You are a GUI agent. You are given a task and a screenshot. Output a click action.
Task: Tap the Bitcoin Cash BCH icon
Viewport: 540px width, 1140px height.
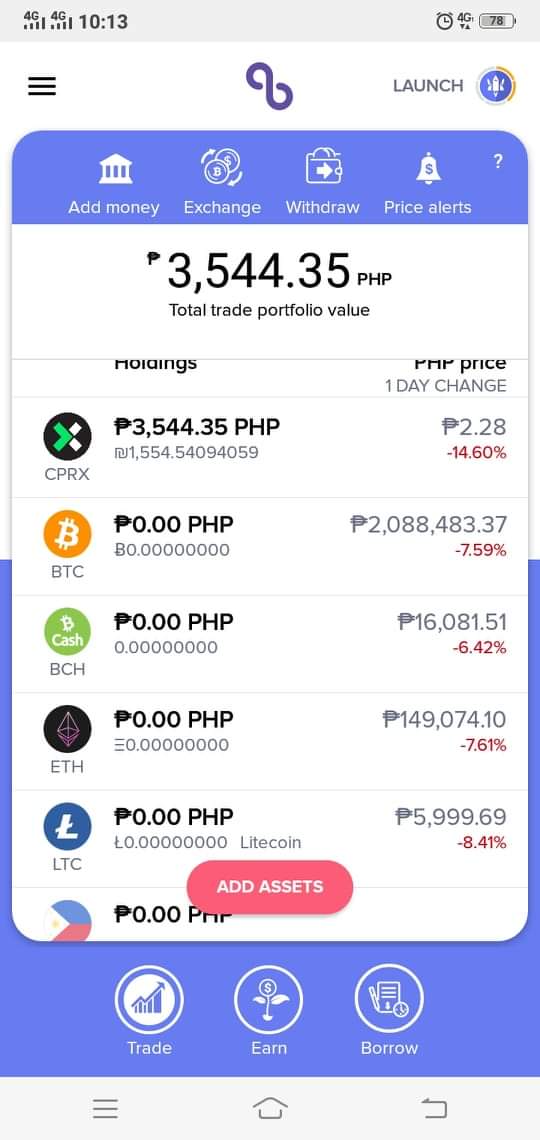(x=67, y=631)
